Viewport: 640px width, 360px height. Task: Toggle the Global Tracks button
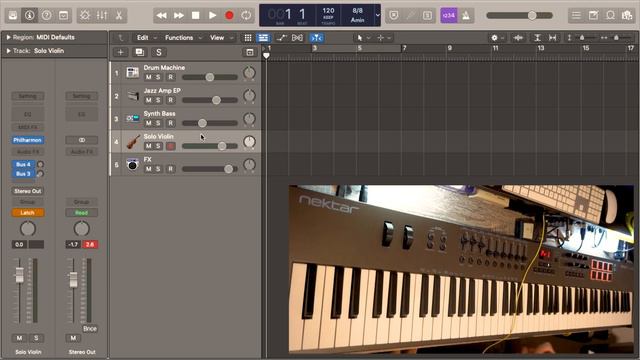point(249,52)
